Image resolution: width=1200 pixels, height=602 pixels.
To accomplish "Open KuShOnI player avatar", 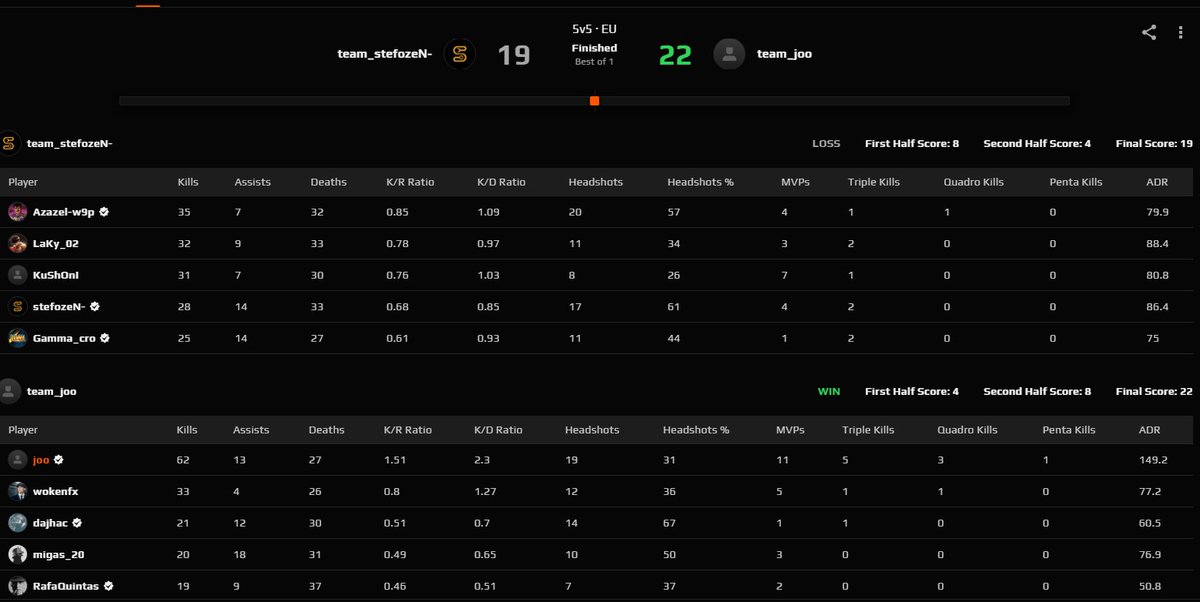I will coord(17,275).
